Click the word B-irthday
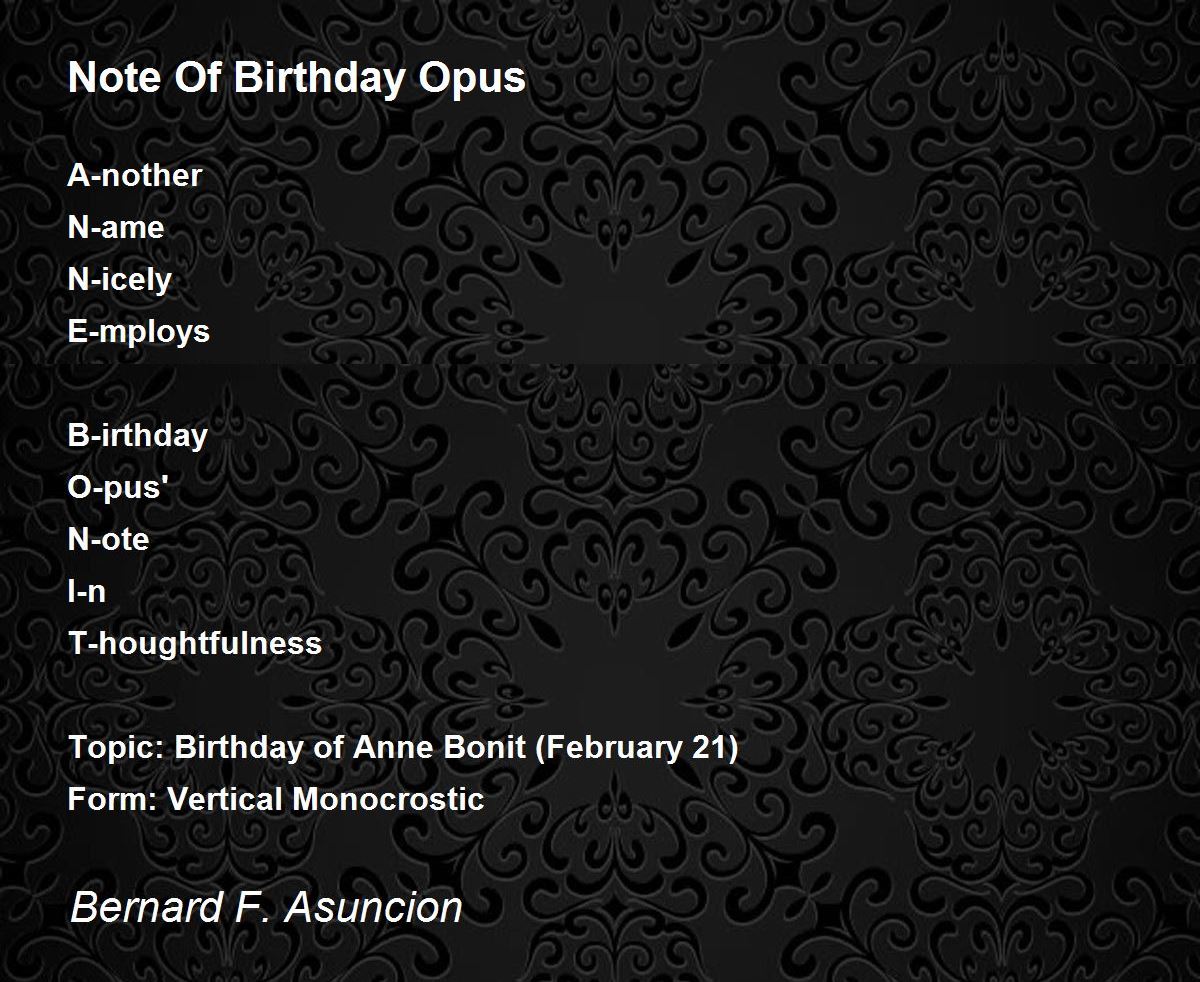 click(138, 436)
